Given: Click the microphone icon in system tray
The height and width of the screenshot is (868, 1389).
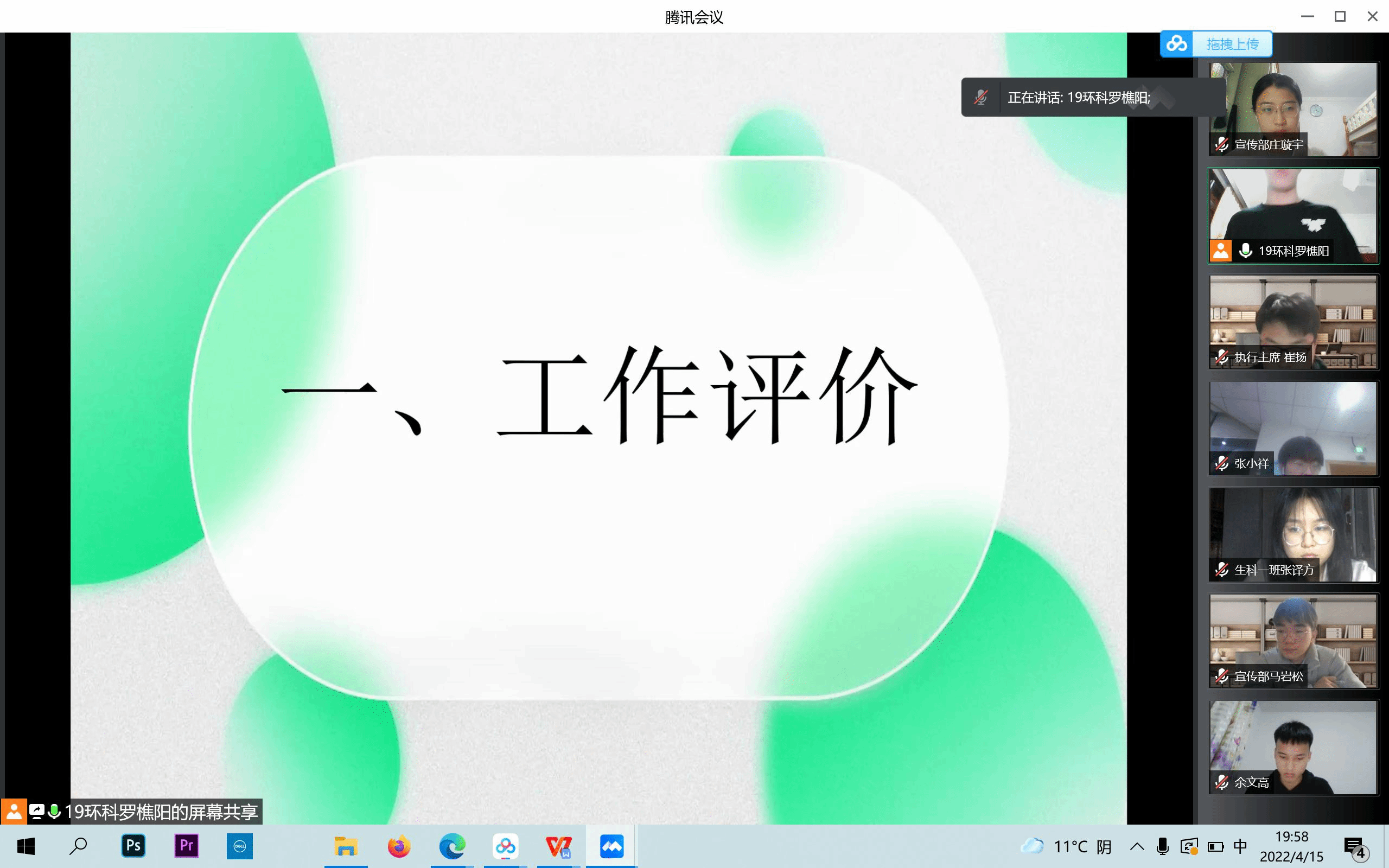Looking at the screenshot, I should pyautogui.click(x=1163, y=846).
